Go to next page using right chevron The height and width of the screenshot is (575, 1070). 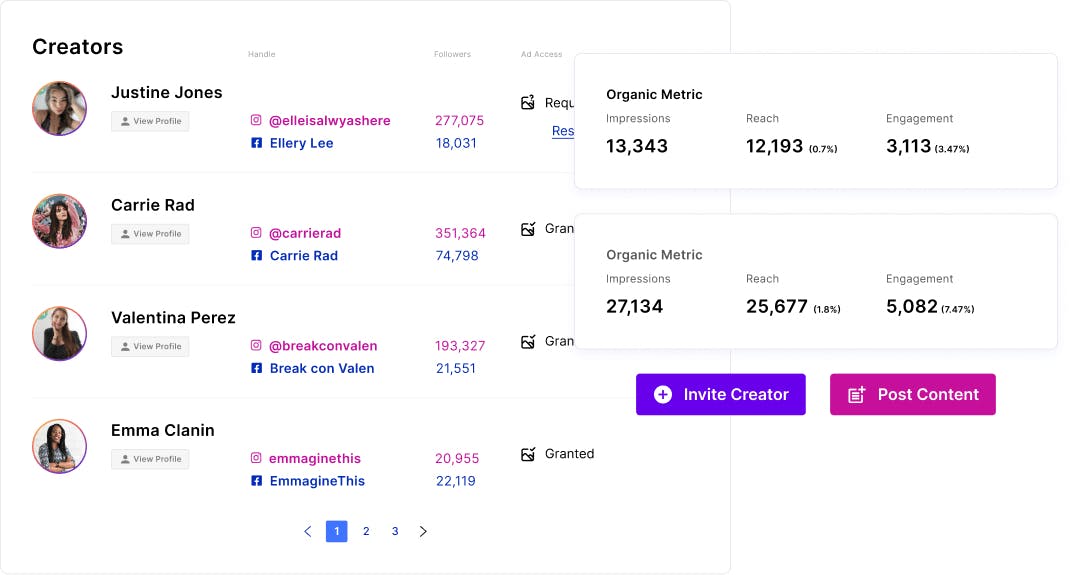(x=423, y=531)
